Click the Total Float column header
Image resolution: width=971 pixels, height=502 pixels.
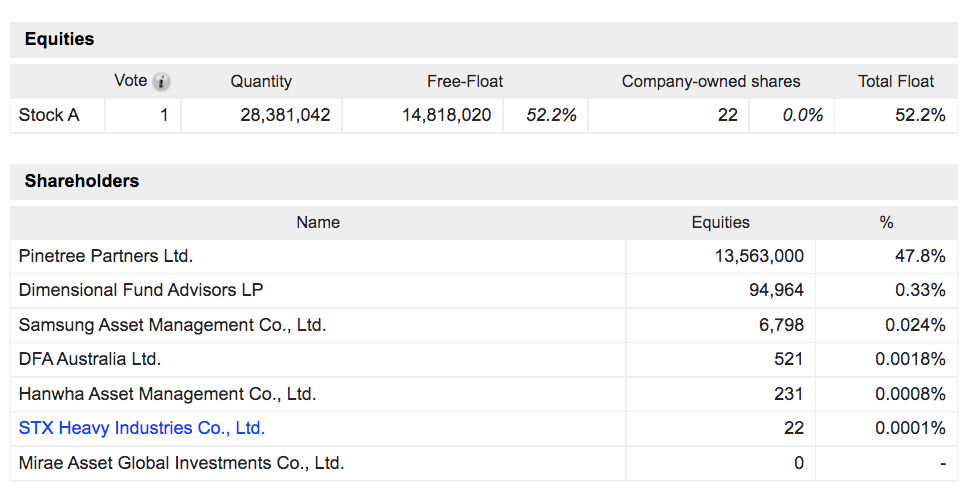(895, 82)
